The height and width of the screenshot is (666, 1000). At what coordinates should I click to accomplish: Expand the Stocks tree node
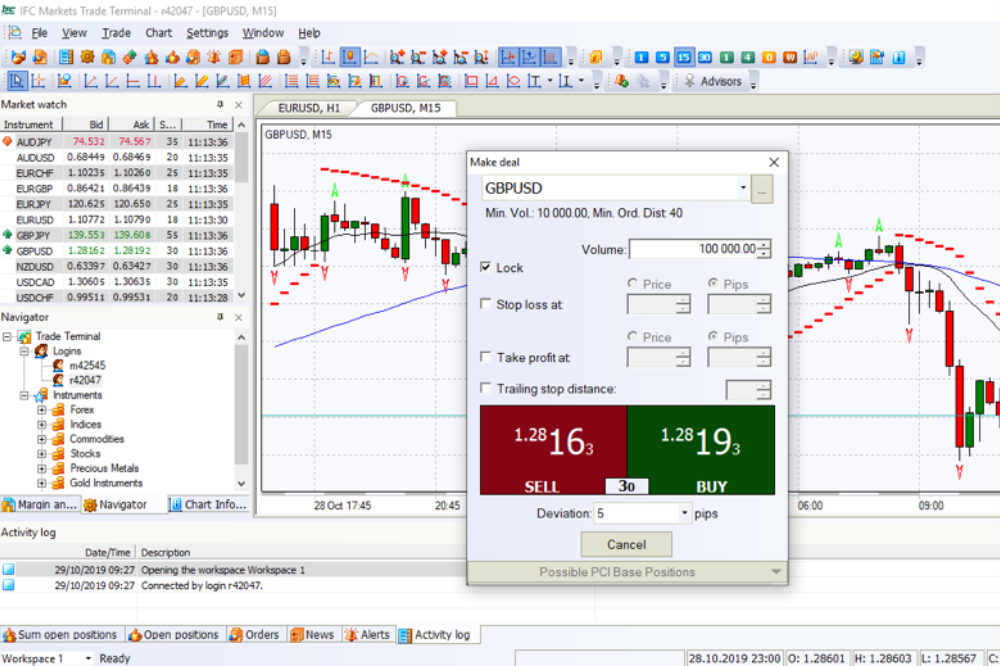(x=41, y=454)
